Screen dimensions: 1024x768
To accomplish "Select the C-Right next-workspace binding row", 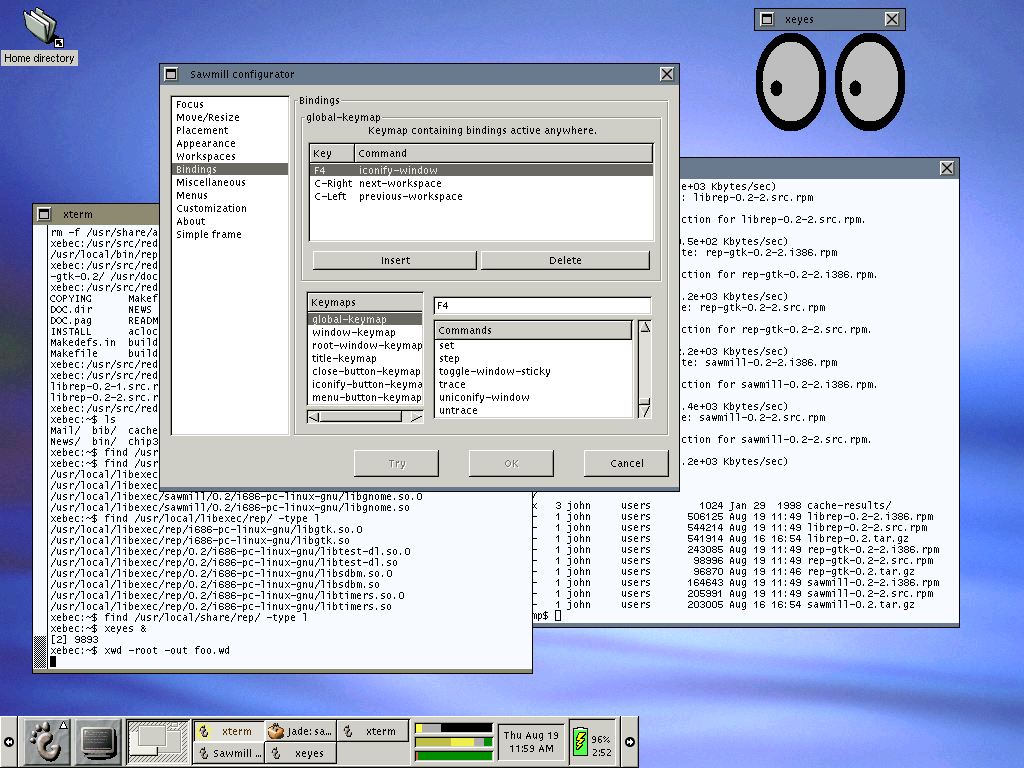I will tap(481, 184).
